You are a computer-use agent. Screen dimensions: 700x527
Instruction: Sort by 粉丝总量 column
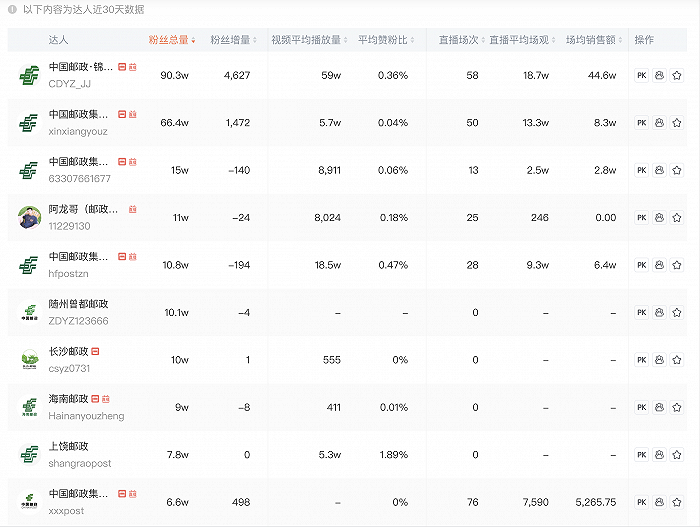[171, 40]
